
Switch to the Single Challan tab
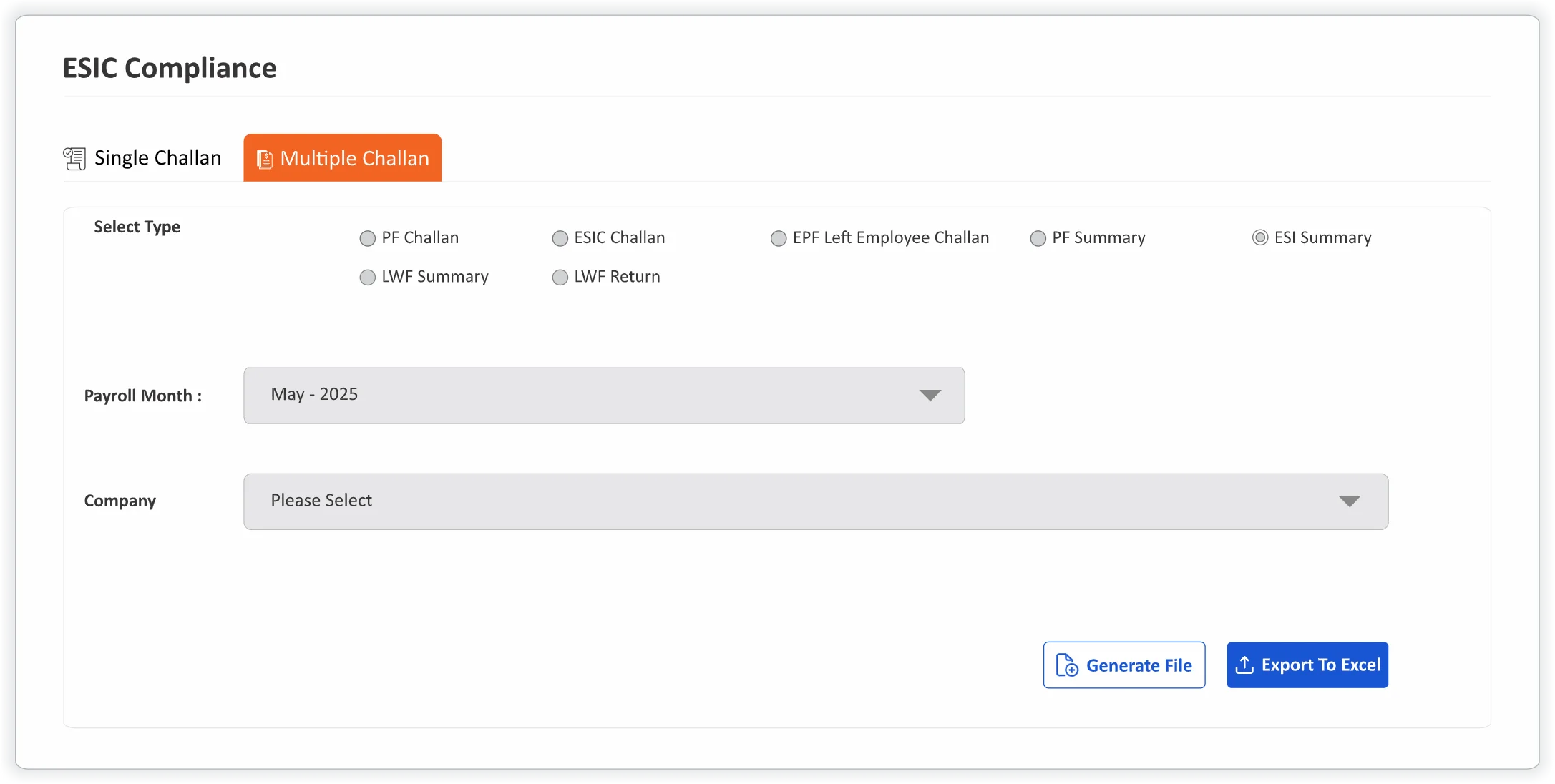[x=157, y=158]
